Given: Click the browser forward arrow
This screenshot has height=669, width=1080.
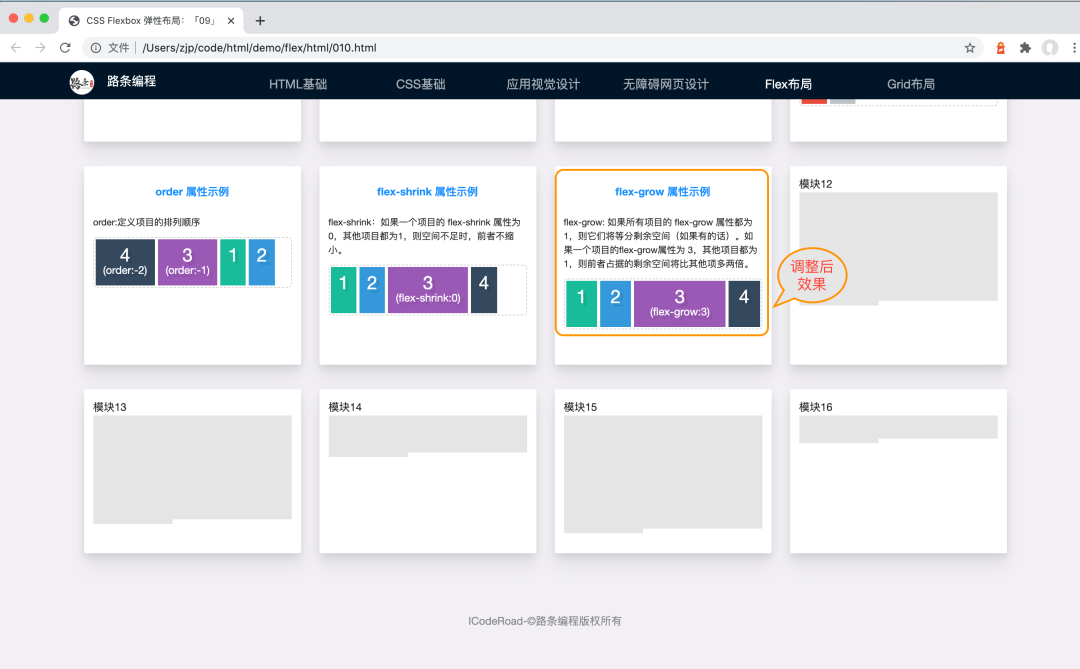Looking at the screenshot, I should tap(41, 48).
